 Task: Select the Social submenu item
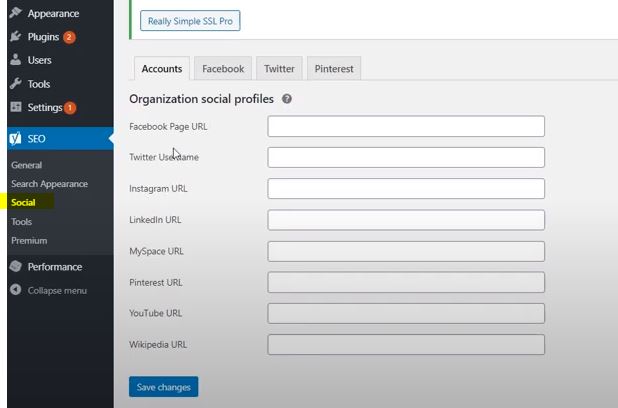(x=23, y=203)
